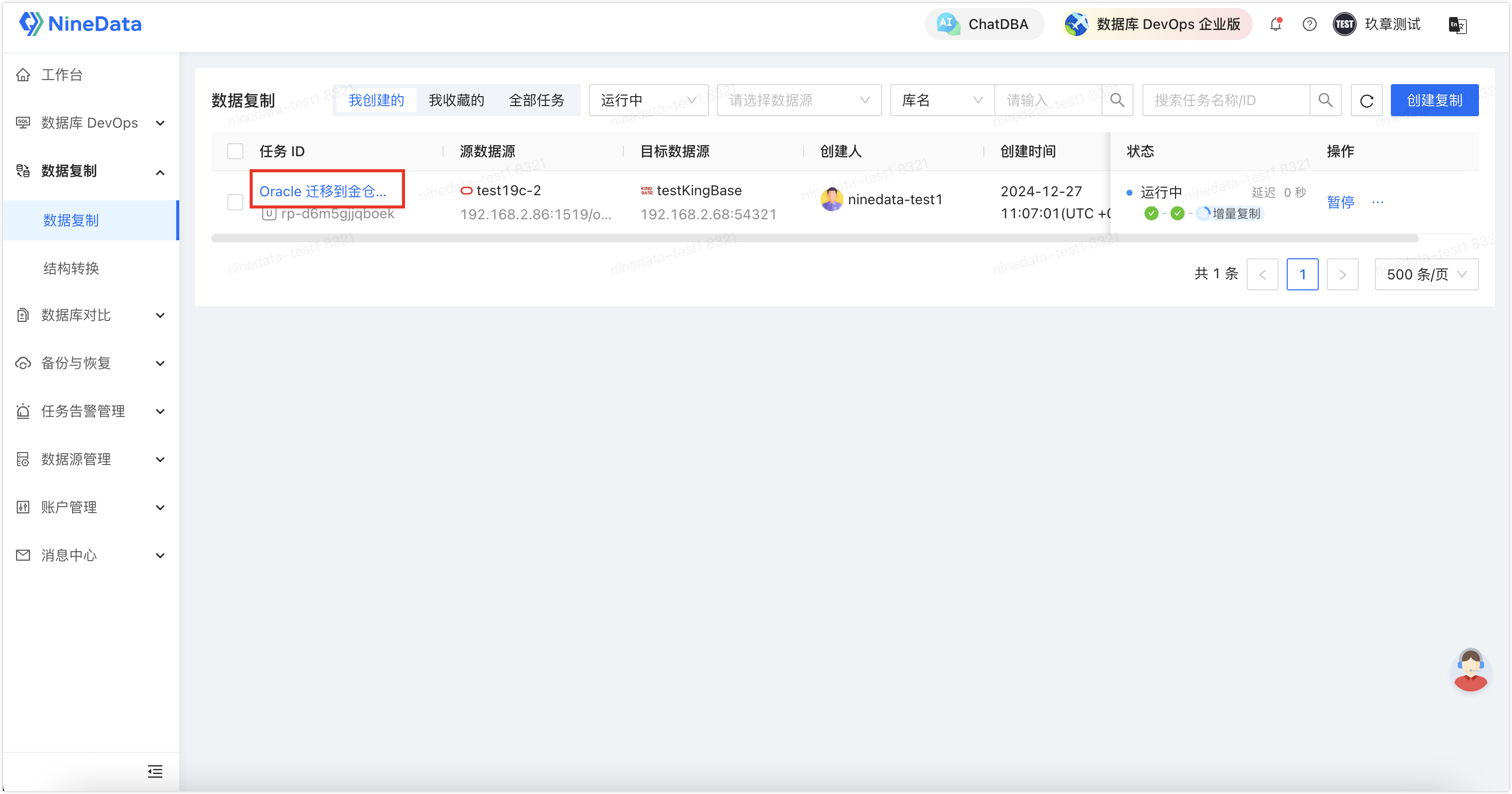Check the Oracle 迁移到金仓 task row
The image size is (1512, 794).
[x=235, y=202]
